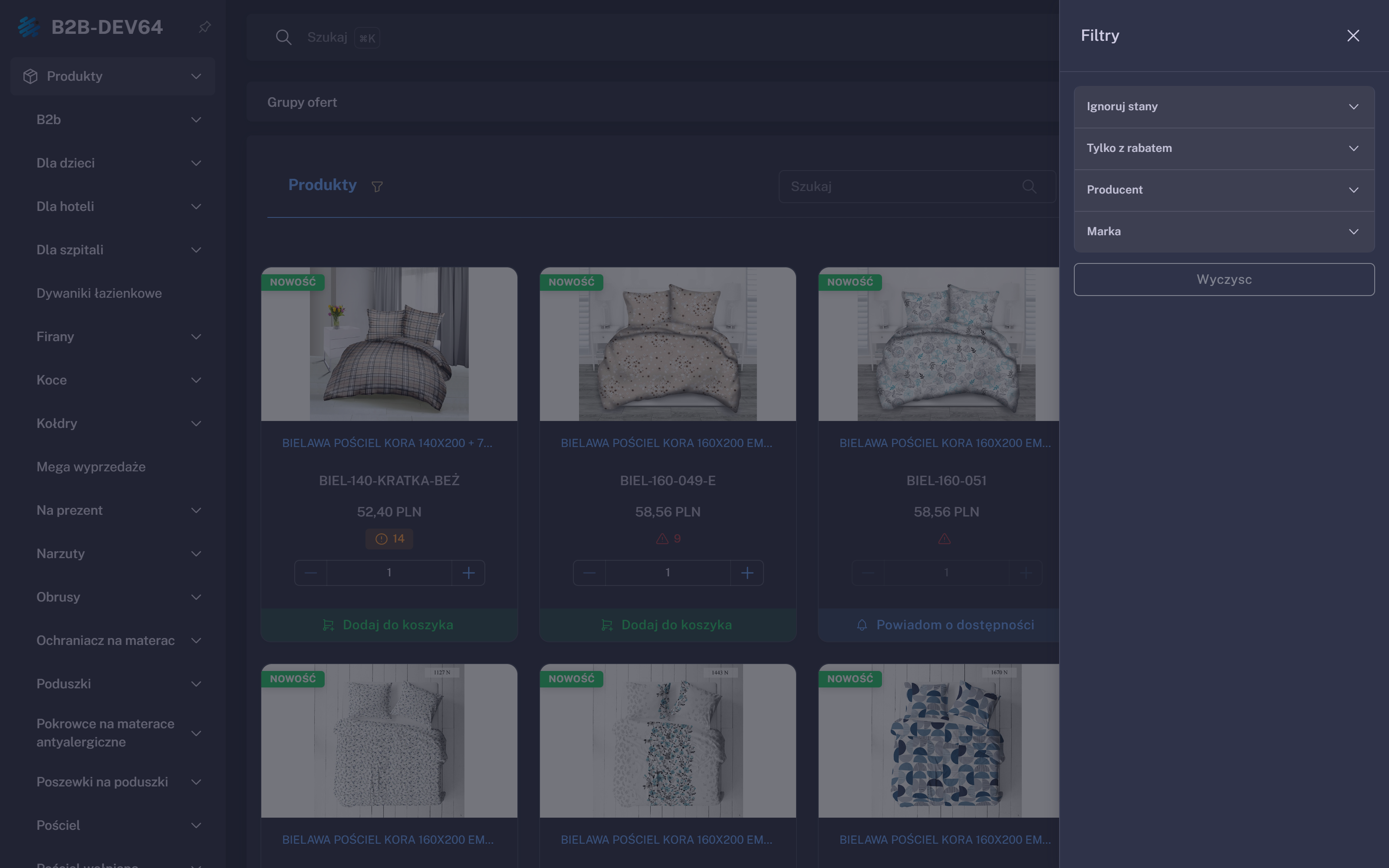The image size is (1389, 868).
Task: Click warning triangle stock icon showing 9
Action: (662, 539)
